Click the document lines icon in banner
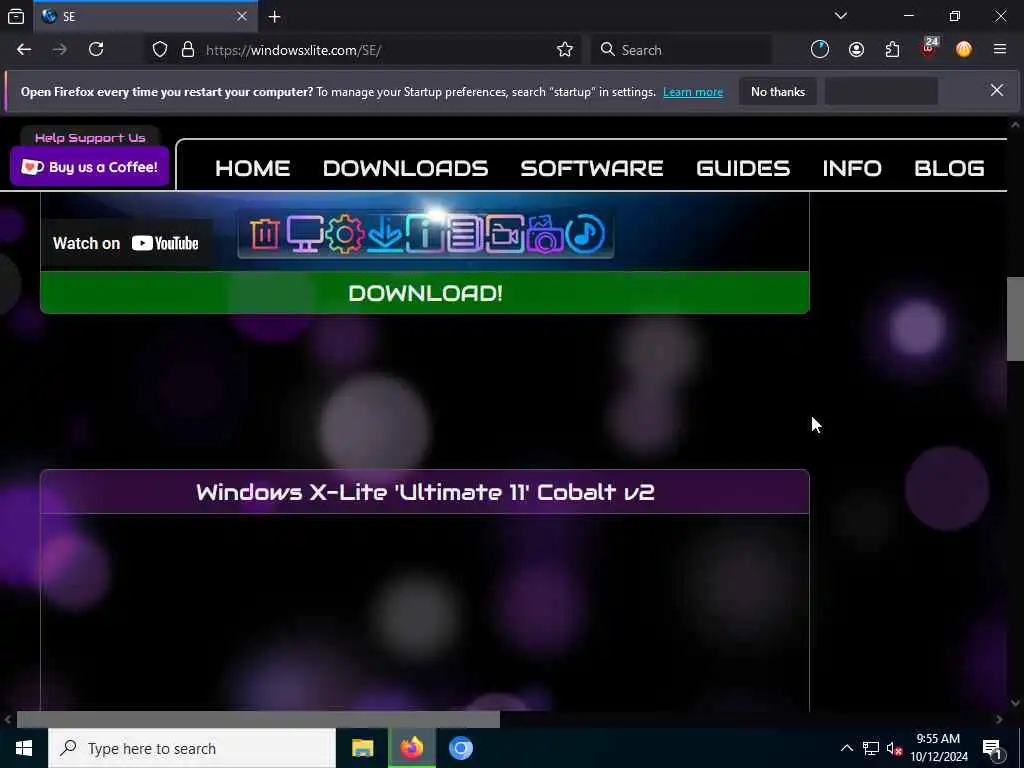The height and width of the screenshot is (768, 1024). click(x=464, y=234)
